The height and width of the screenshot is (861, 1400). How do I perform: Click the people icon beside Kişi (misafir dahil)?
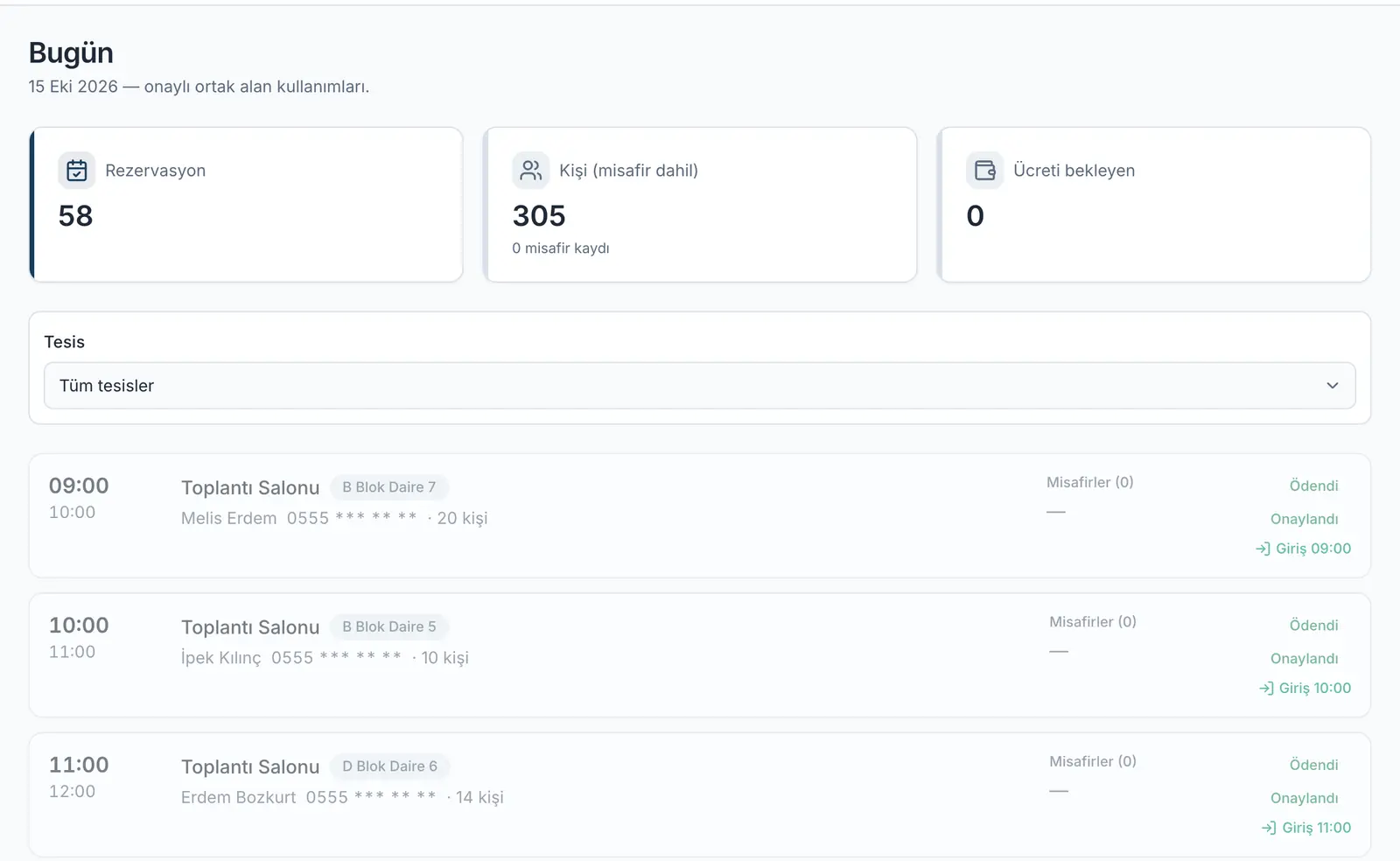click(531, 171)
